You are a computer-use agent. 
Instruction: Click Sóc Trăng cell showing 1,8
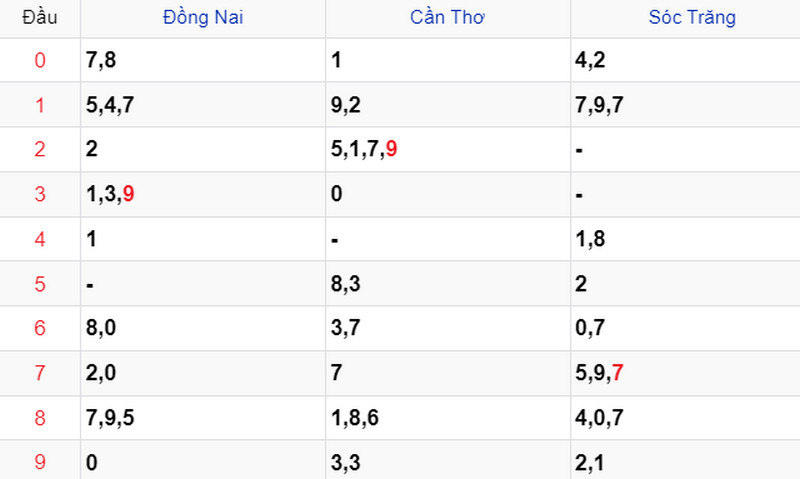point(685,239)
